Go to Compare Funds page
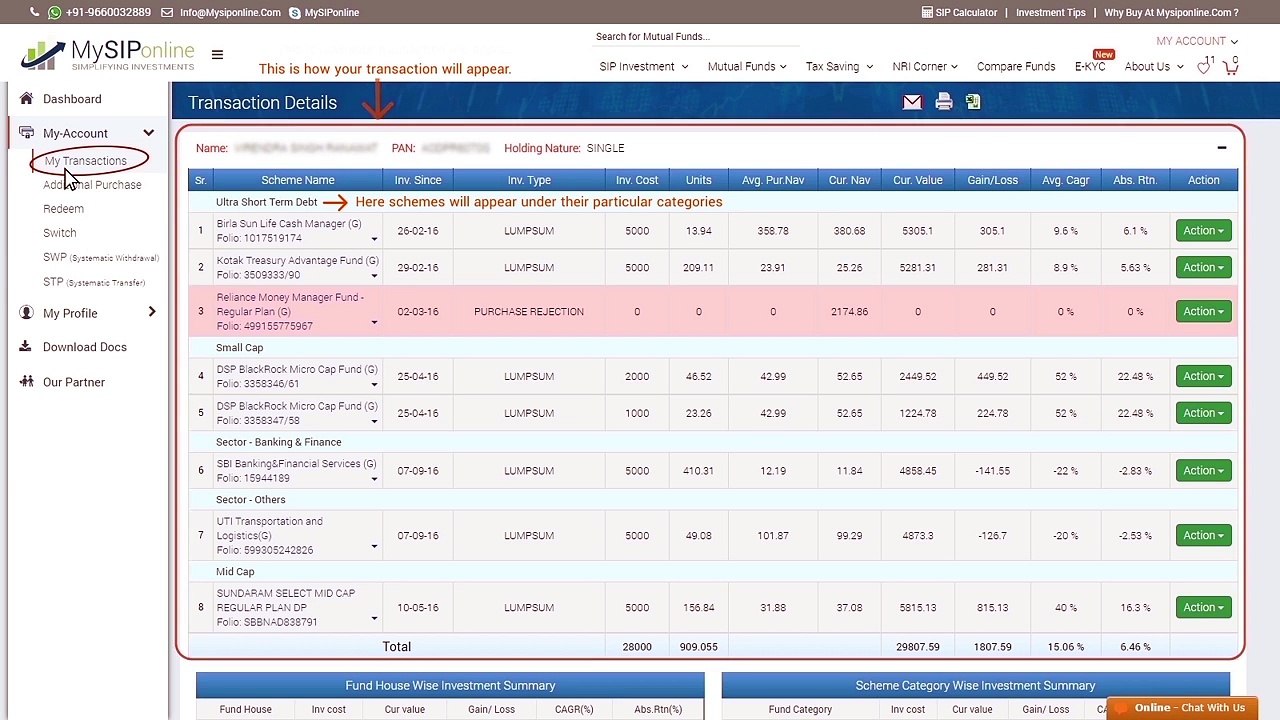The height and width of the screenshot is (720, 1280). (x=1016, y=66)
